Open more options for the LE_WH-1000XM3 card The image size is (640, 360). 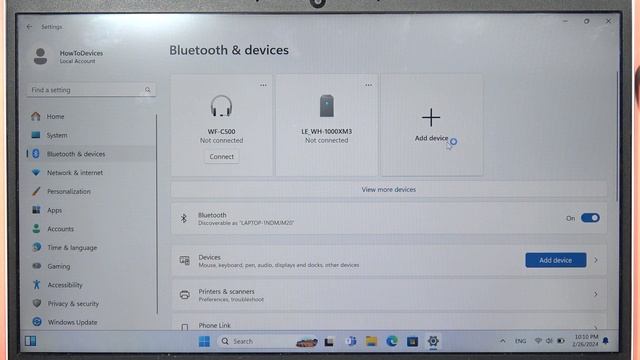[369, 85]
